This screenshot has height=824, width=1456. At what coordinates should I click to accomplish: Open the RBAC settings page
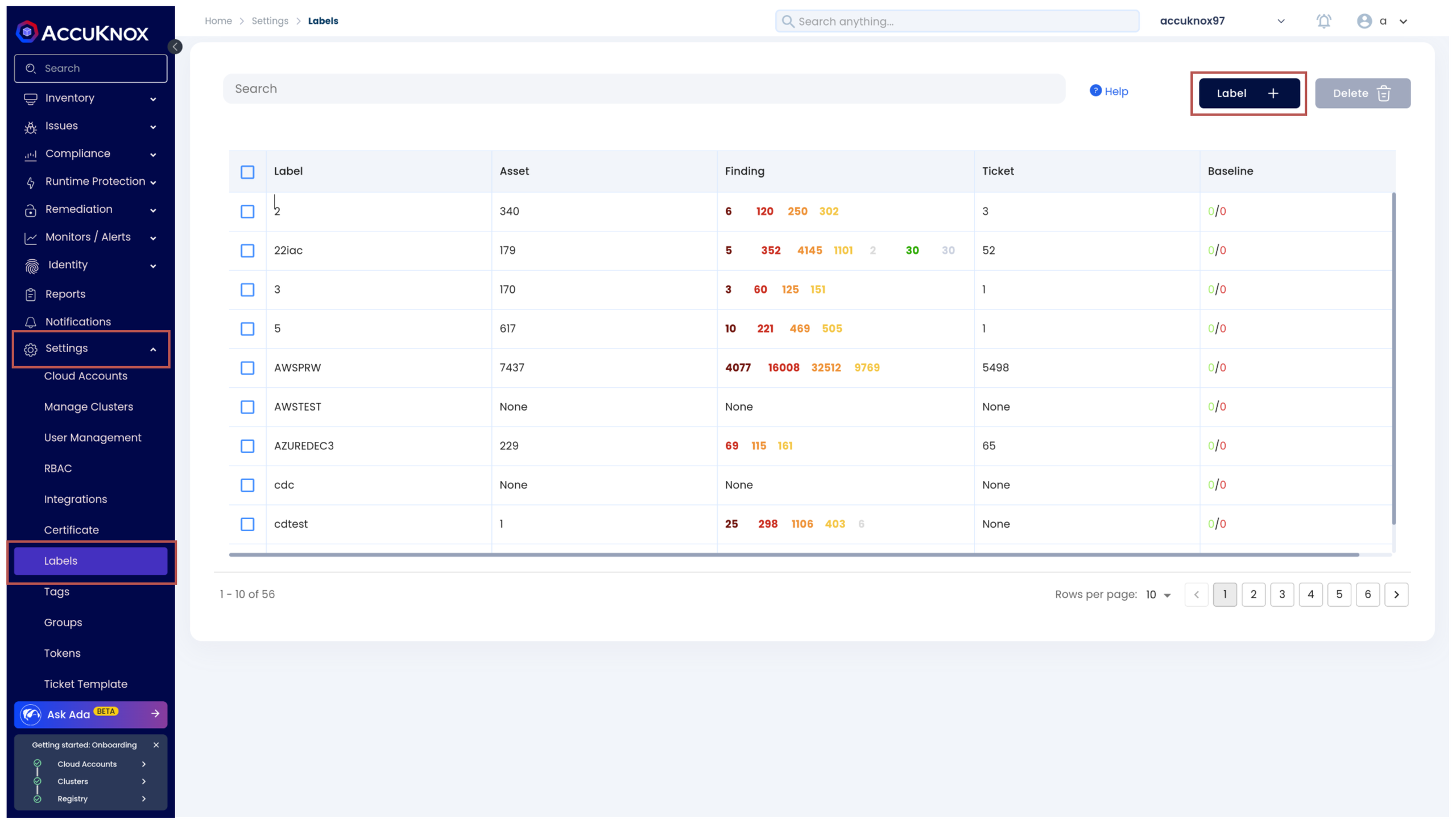58,469
